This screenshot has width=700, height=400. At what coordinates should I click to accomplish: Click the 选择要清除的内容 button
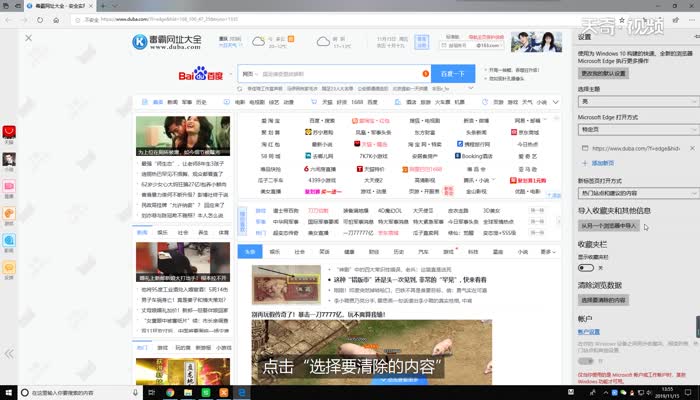point(603,300)
